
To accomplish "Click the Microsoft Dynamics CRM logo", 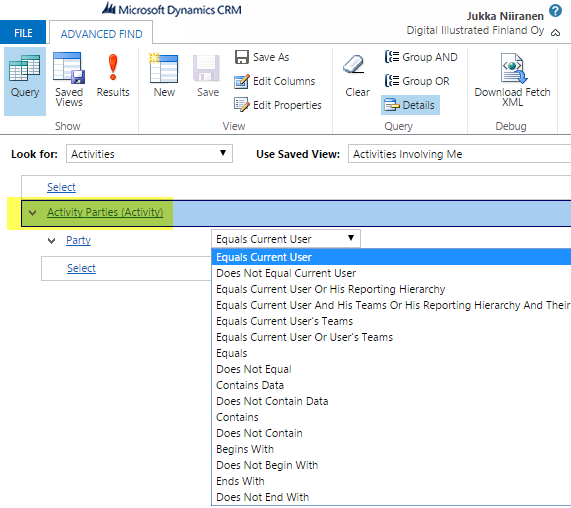I will (x=172, y=9).
